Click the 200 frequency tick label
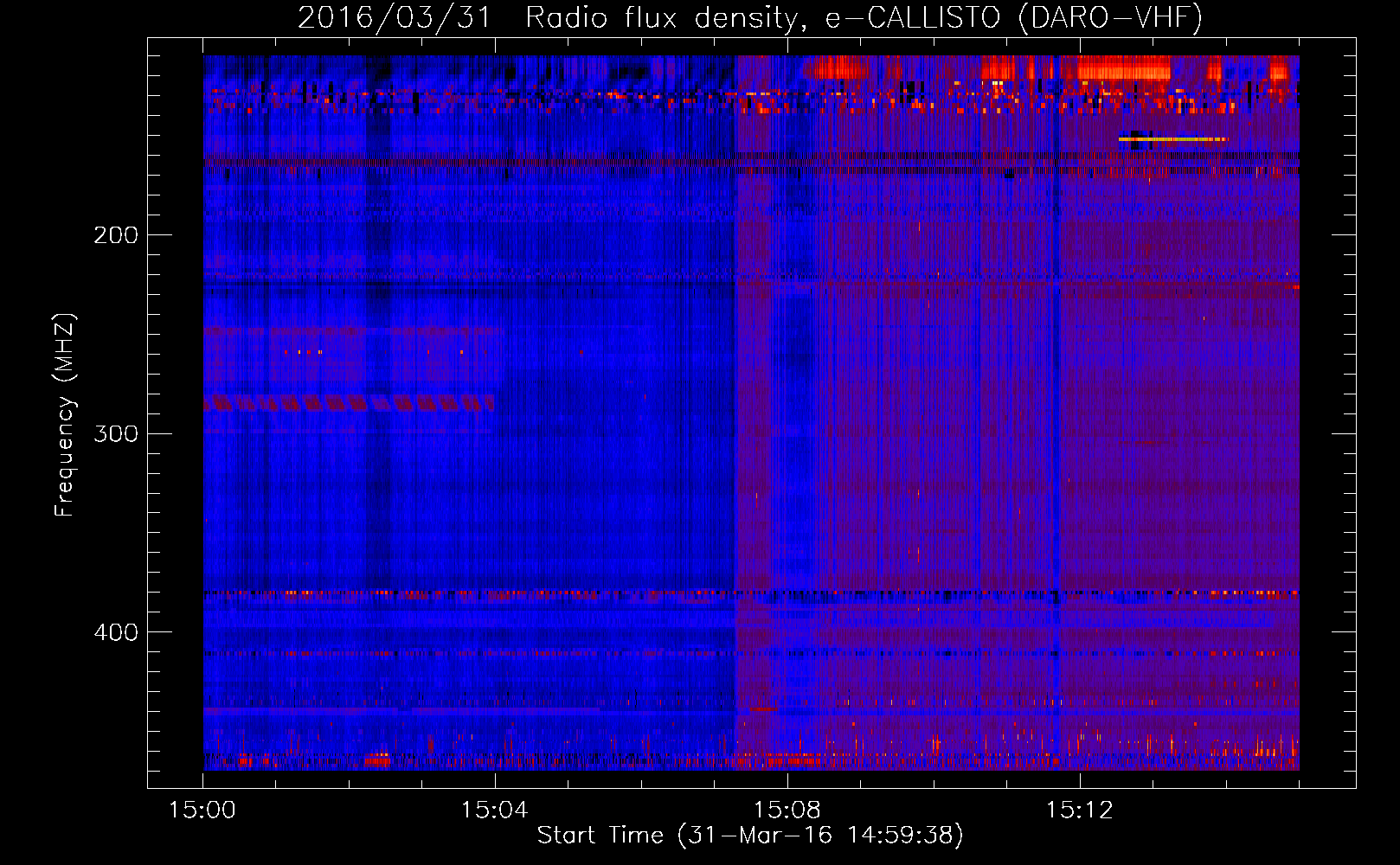 click(116, 234)
